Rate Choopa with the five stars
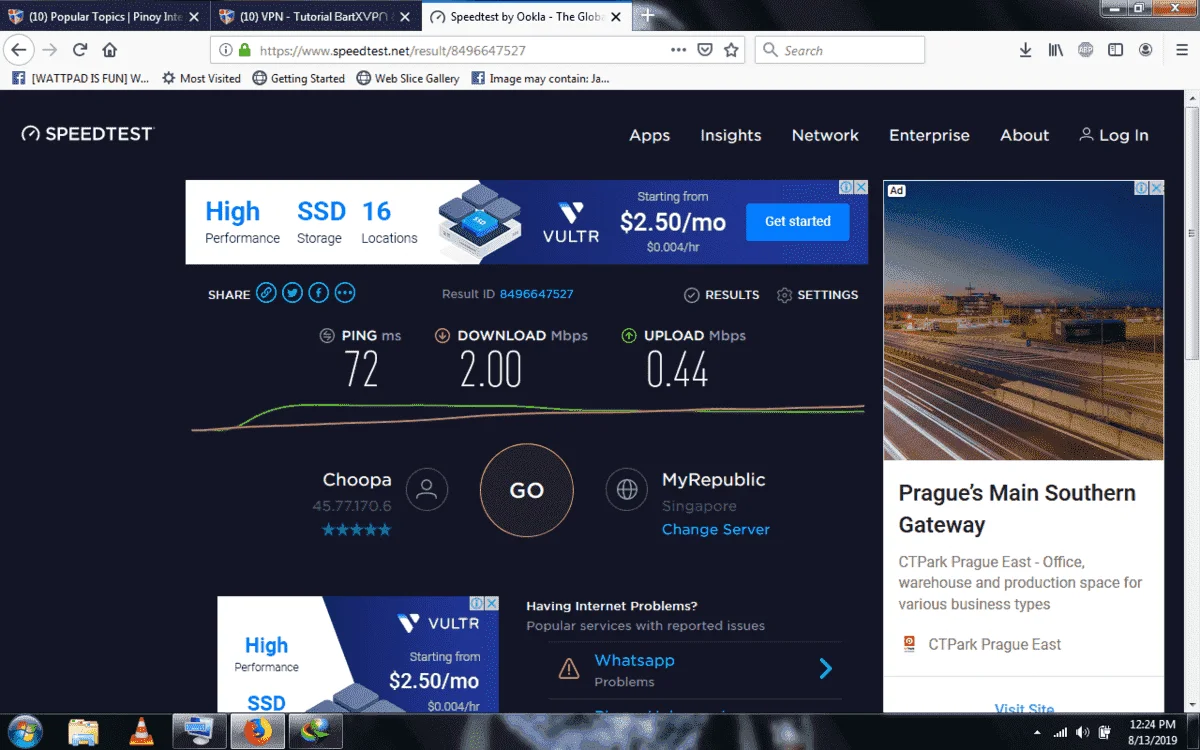This screenshot has height=750, width=1200. (x=356, y=530)
